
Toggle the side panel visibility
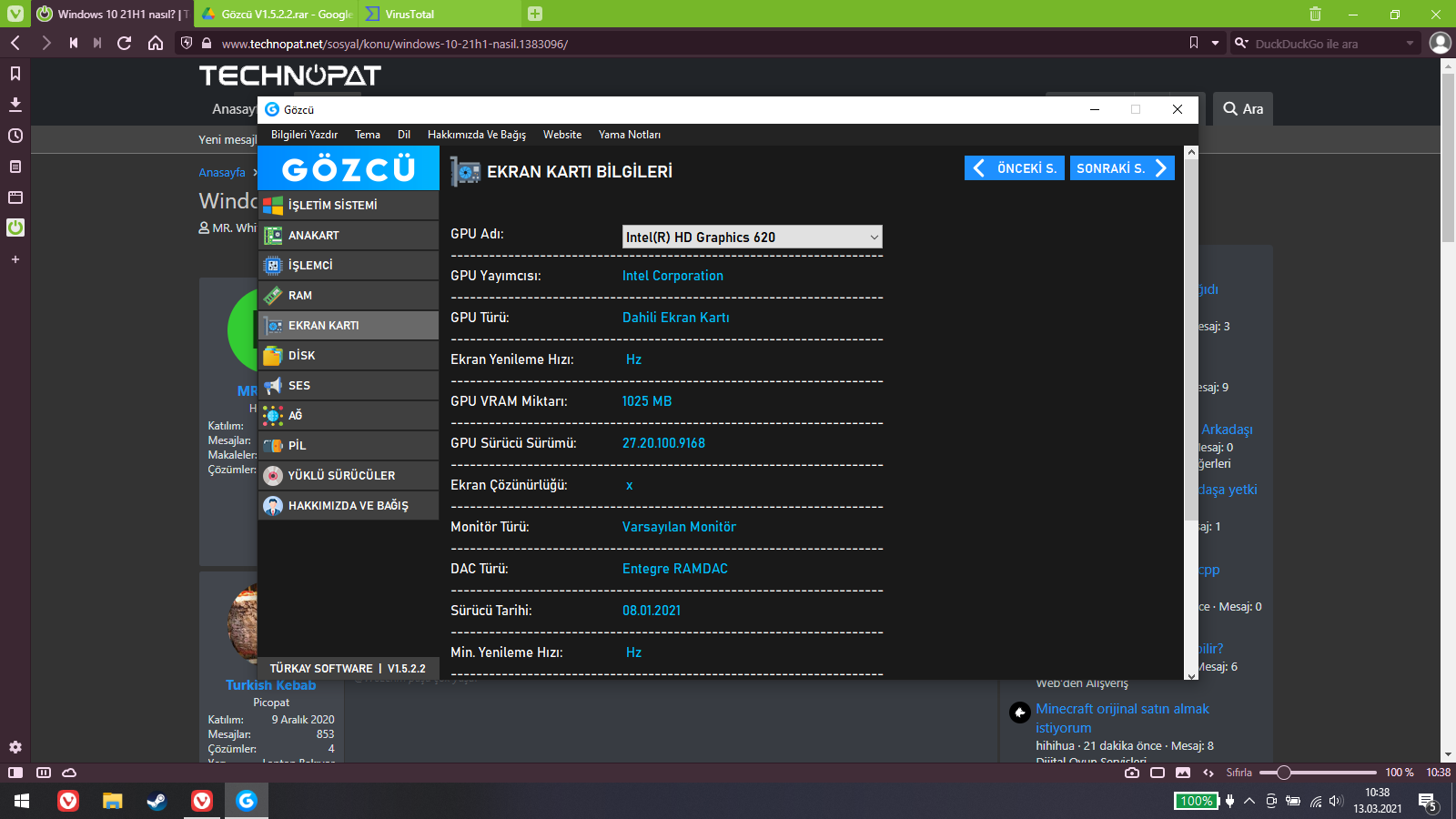(x=15, y=773)
